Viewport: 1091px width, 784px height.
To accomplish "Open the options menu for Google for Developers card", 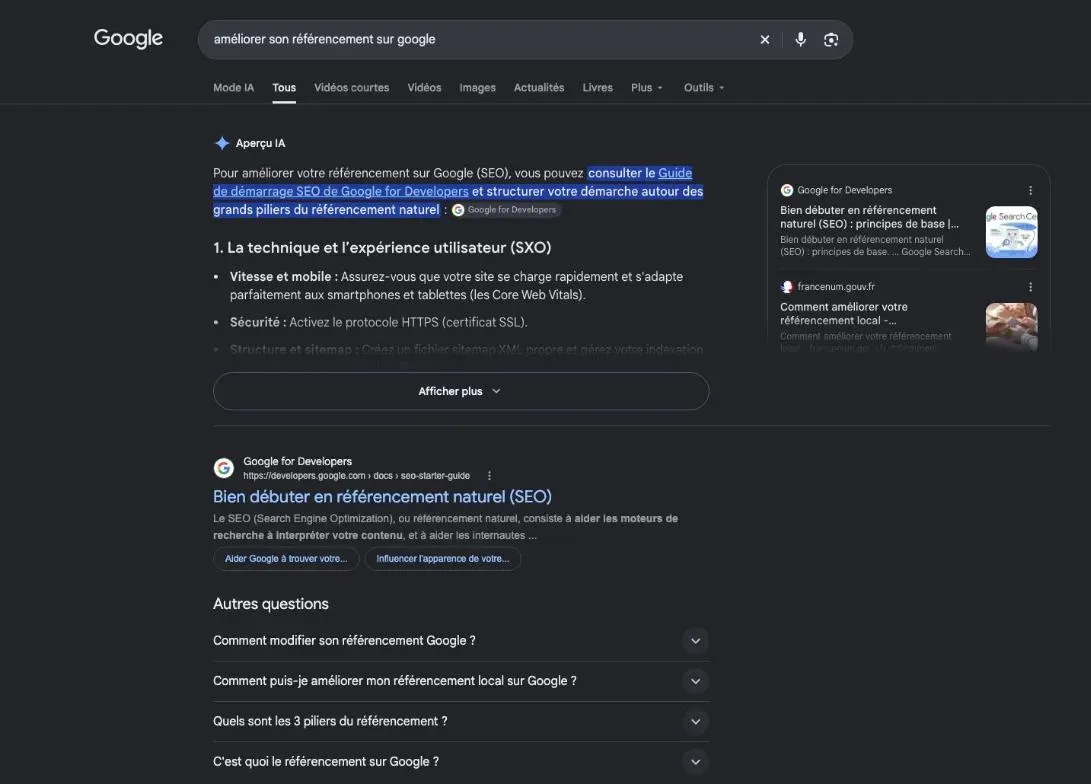I will point(1030,190).
